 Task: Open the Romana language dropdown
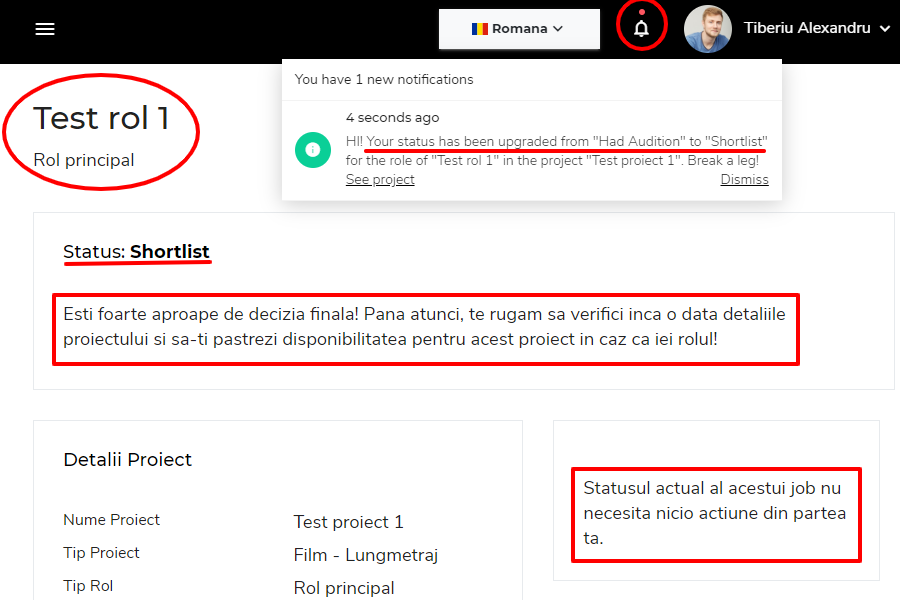pyautogui.click(x=518, y=29)
